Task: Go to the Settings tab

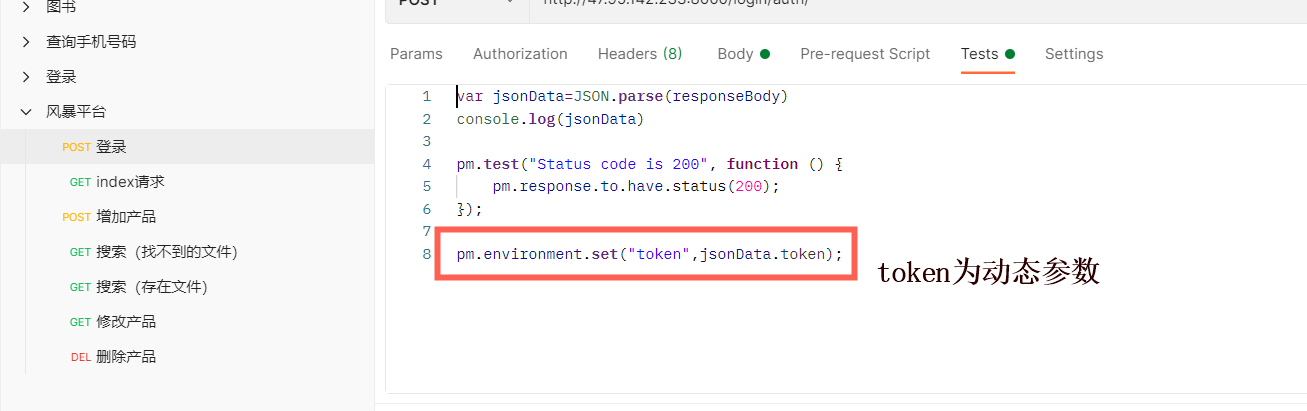Action: pyautogui.click(x=1074, y=54)
